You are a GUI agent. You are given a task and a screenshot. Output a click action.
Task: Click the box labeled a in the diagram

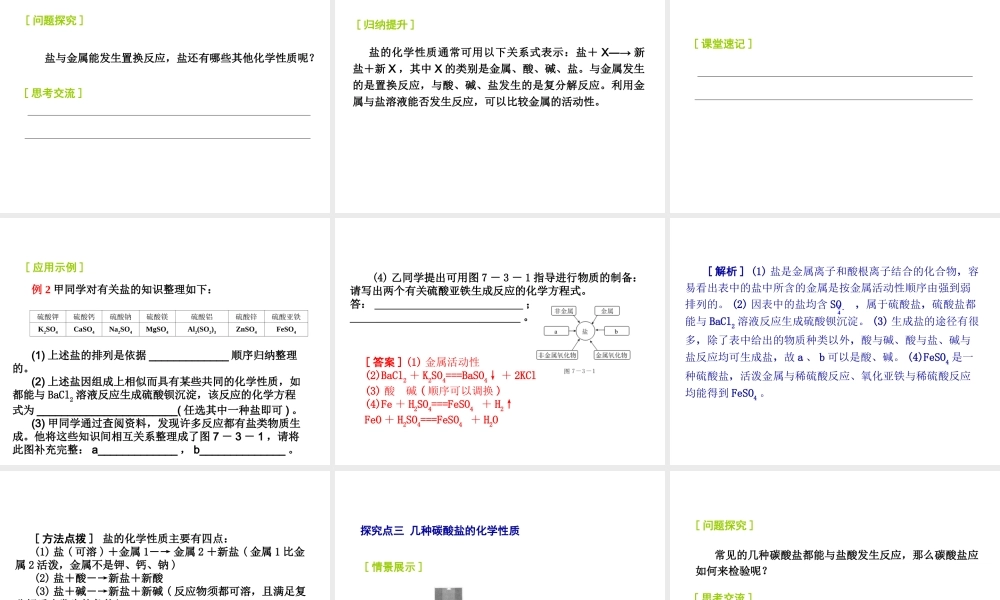click(x=556, y=332)
